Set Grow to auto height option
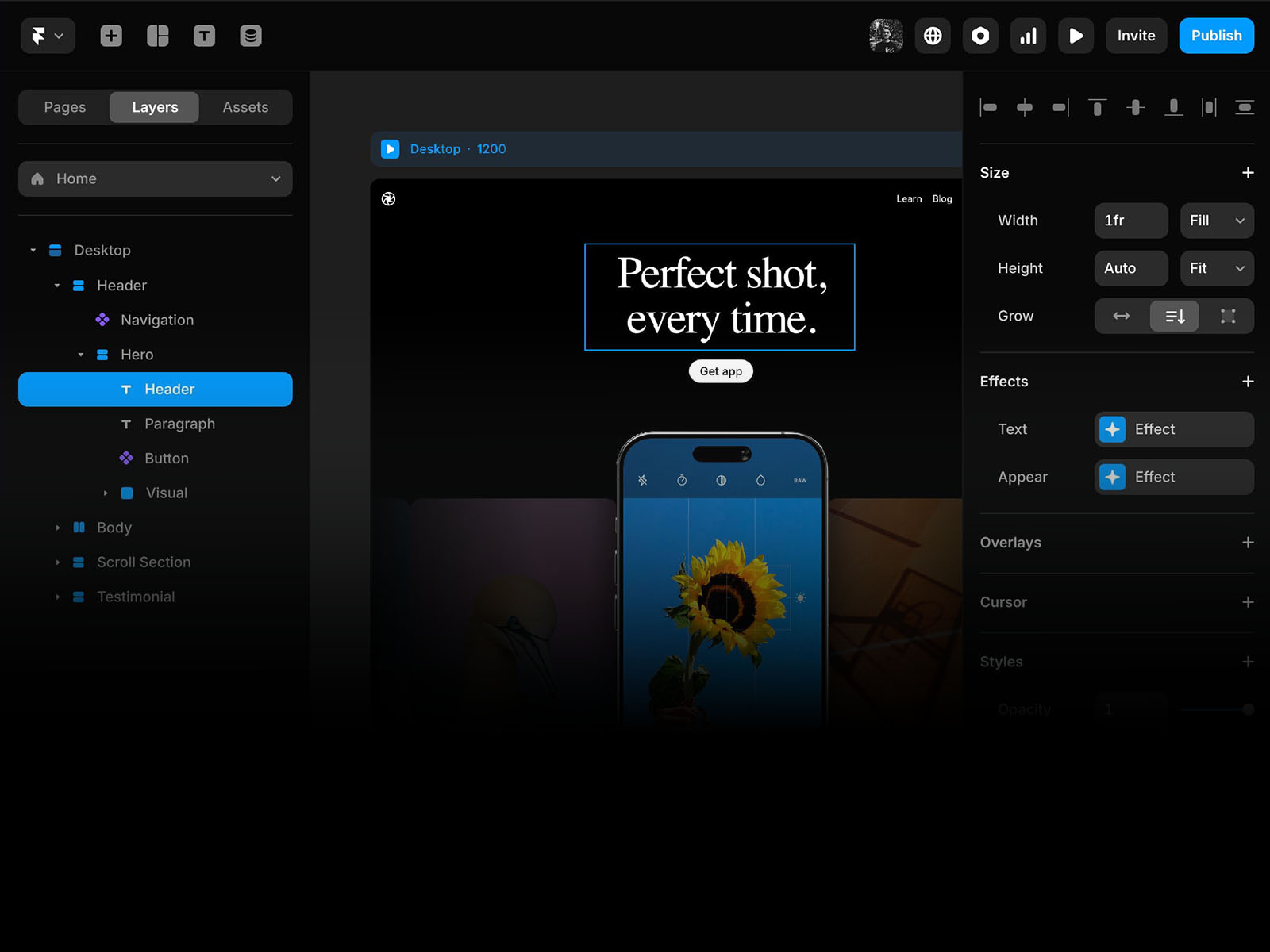The width and height of the screenshot is (1270, 952). pyautogui.click(x=1175, y=316)
